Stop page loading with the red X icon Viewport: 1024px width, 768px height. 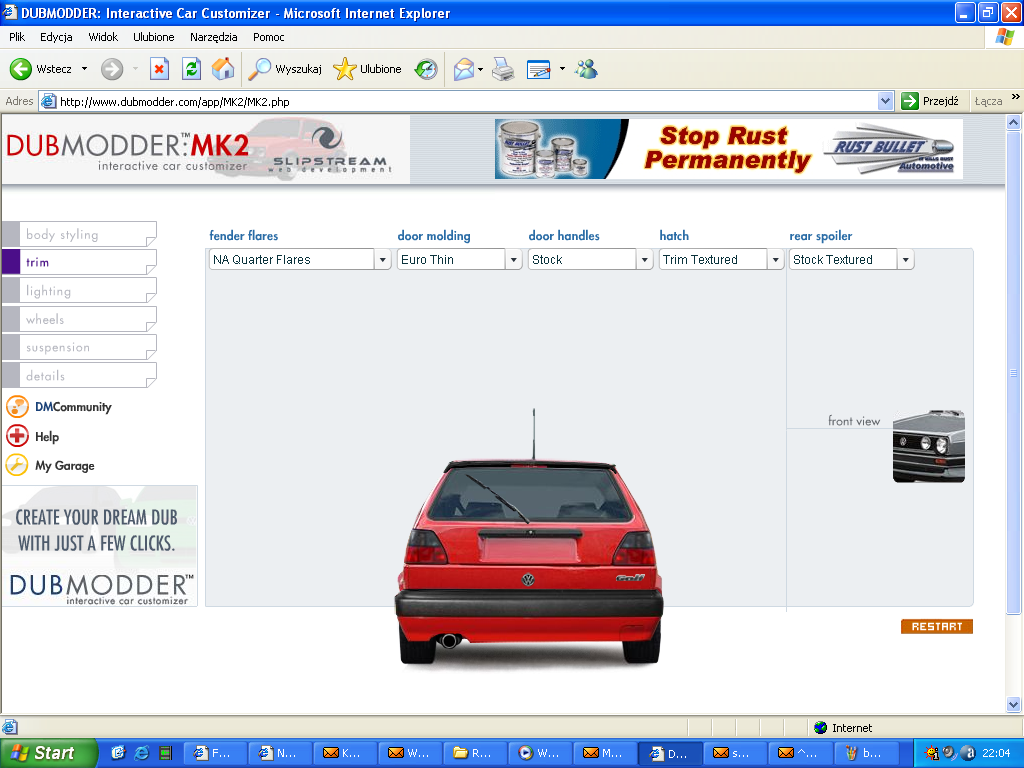(x=159, y=69)
